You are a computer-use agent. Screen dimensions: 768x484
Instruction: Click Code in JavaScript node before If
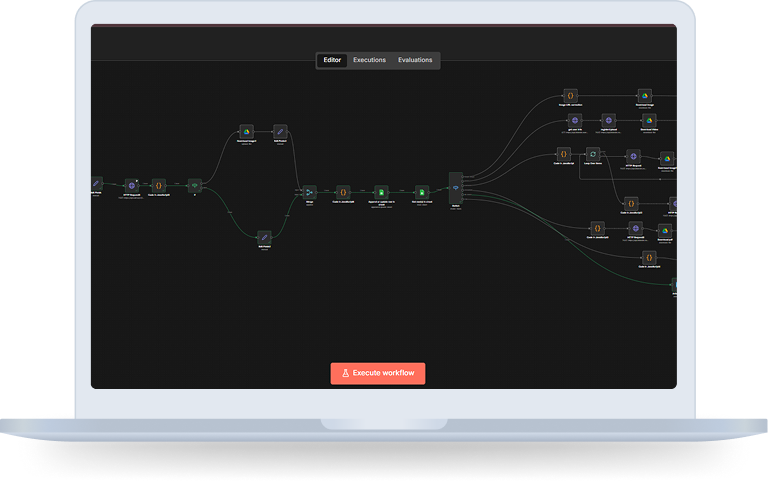point(158,185)
